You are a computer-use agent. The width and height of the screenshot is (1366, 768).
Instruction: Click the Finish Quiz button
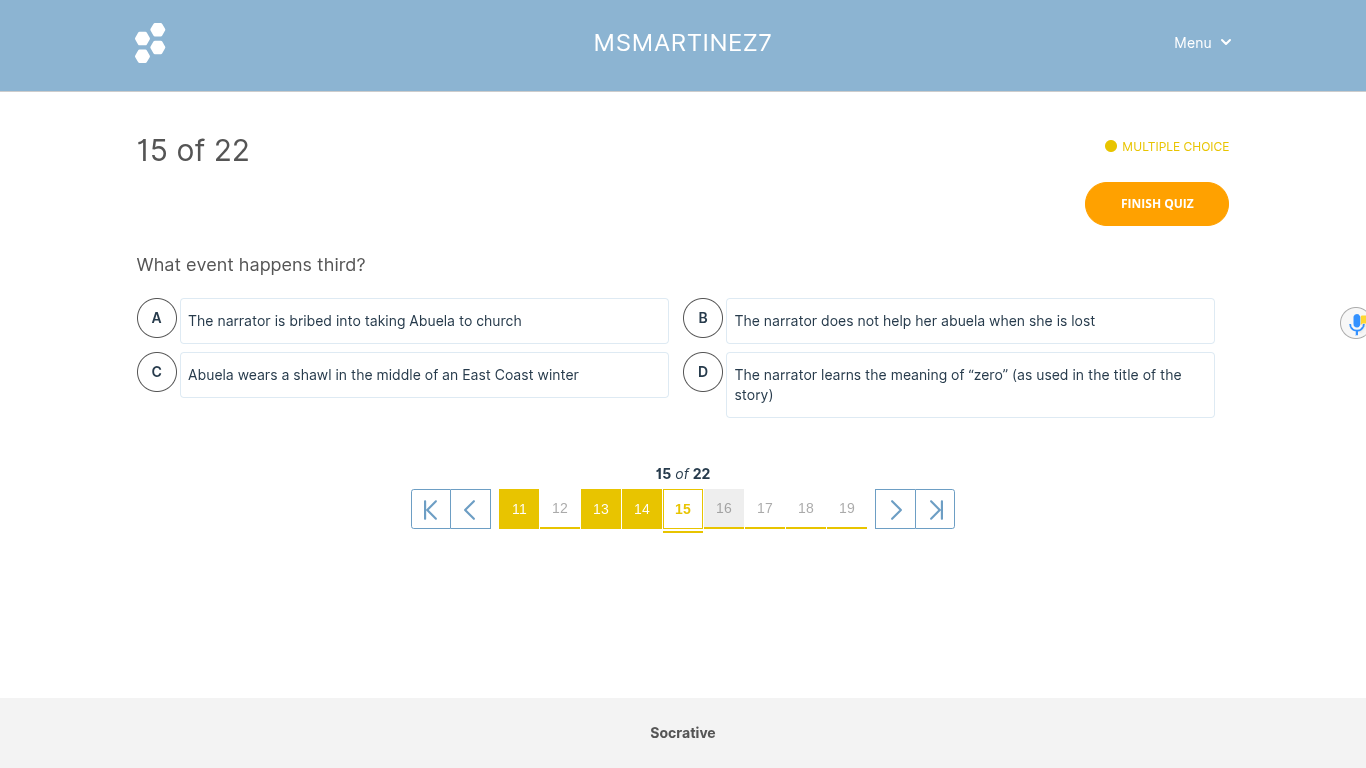point(1157,204)
